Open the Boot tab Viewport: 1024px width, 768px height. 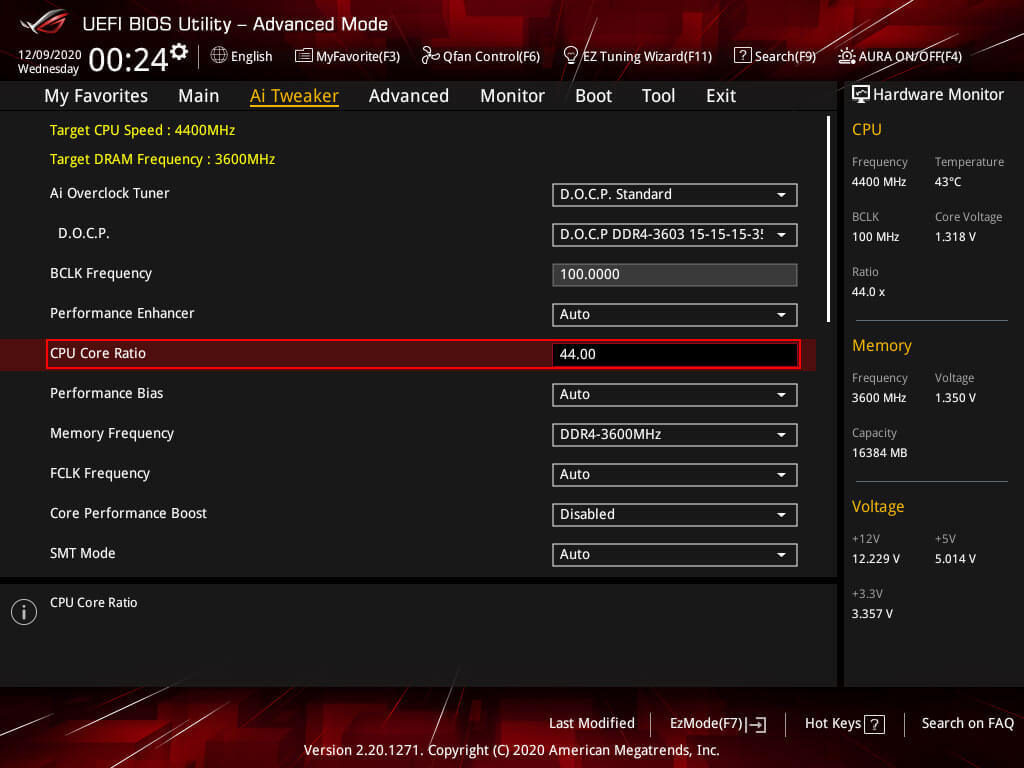[594, 96]
